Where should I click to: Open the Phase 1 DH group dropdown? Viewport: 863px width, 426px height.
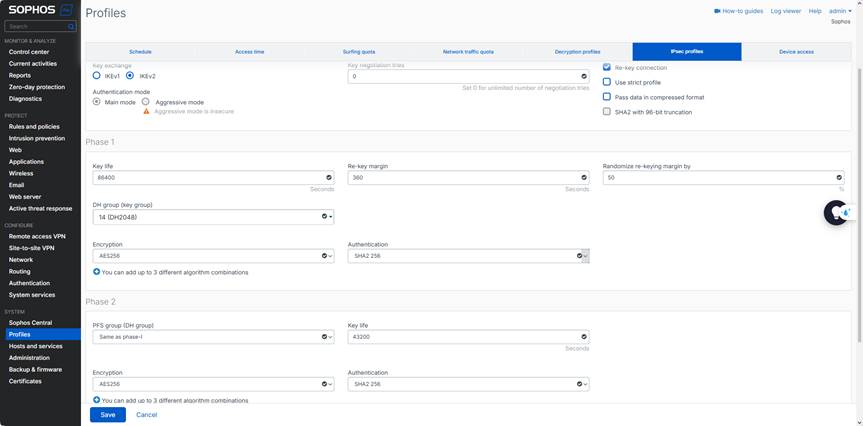(212, 216)
